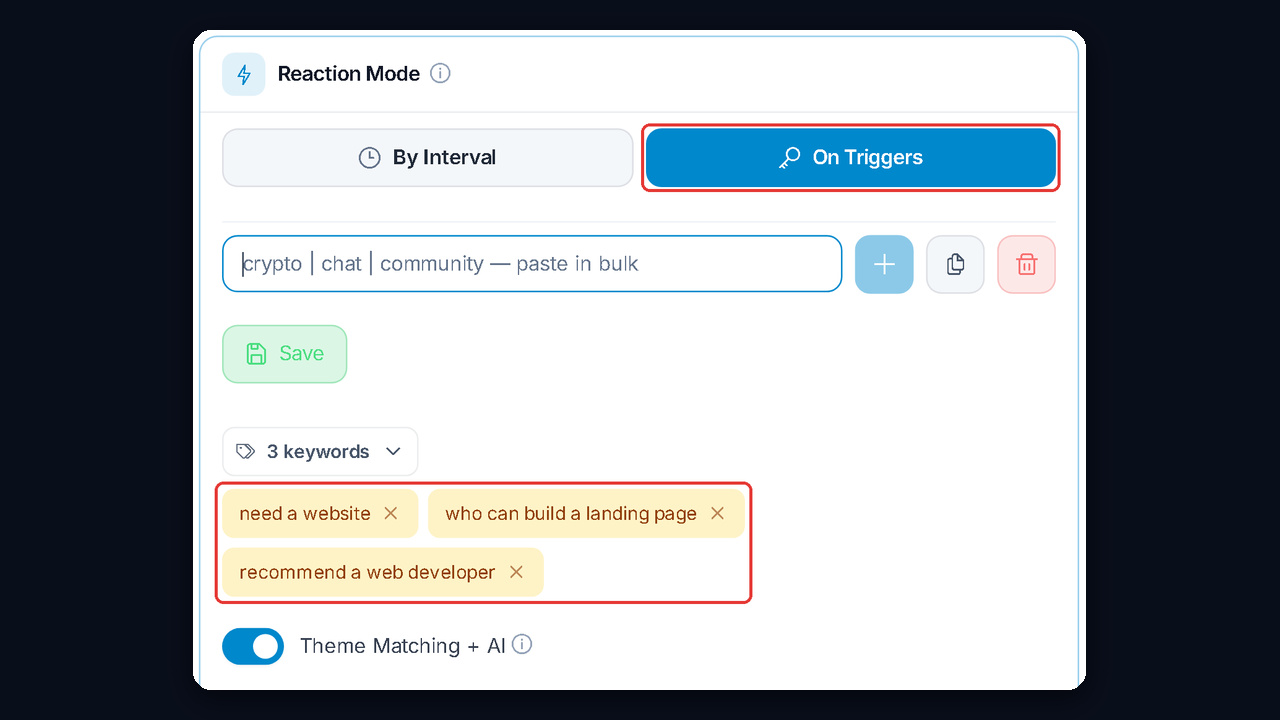Click the lightning bolt Reaction Mode icon
The height and width of the screenshot is (720, 1280).
244,74
